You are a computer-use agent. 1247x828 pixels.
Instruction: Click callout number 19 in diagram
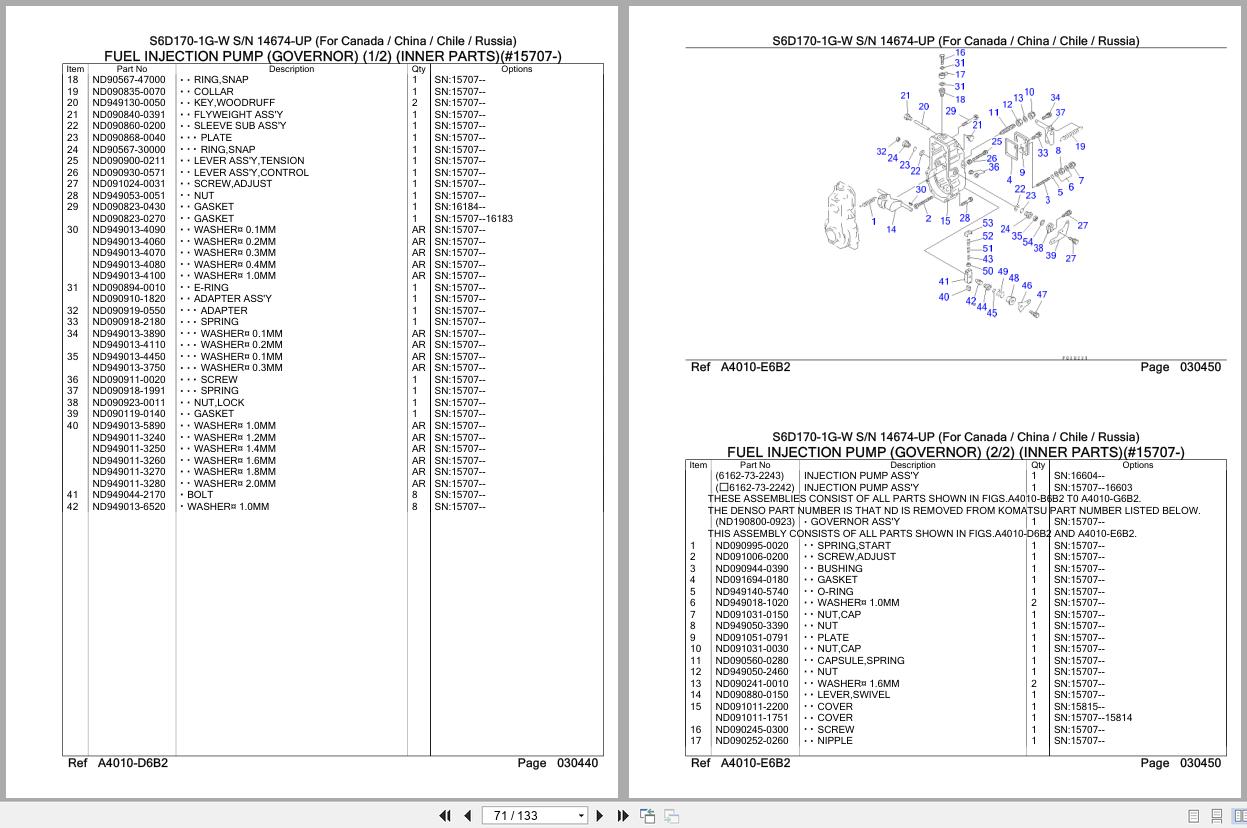pyautogui.click(x=1080, y=147)
